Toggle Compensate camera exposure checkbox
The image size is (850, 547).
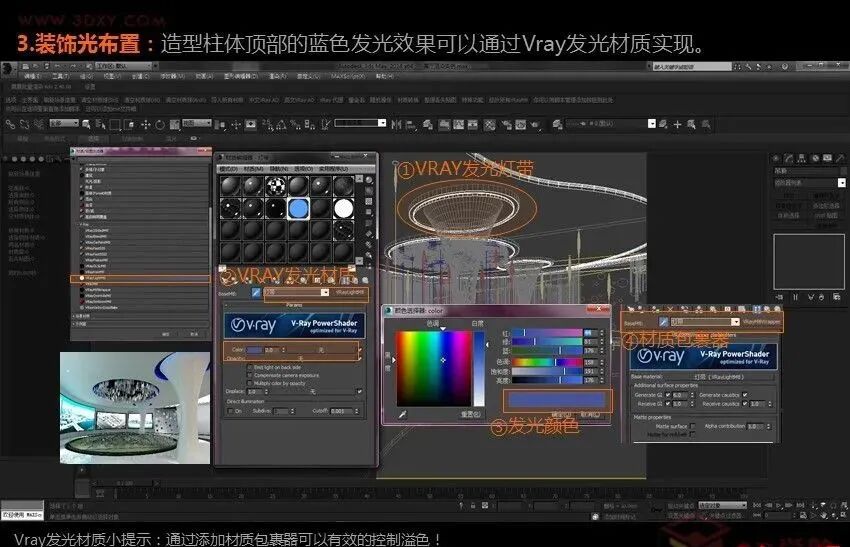tap(250, 375)
